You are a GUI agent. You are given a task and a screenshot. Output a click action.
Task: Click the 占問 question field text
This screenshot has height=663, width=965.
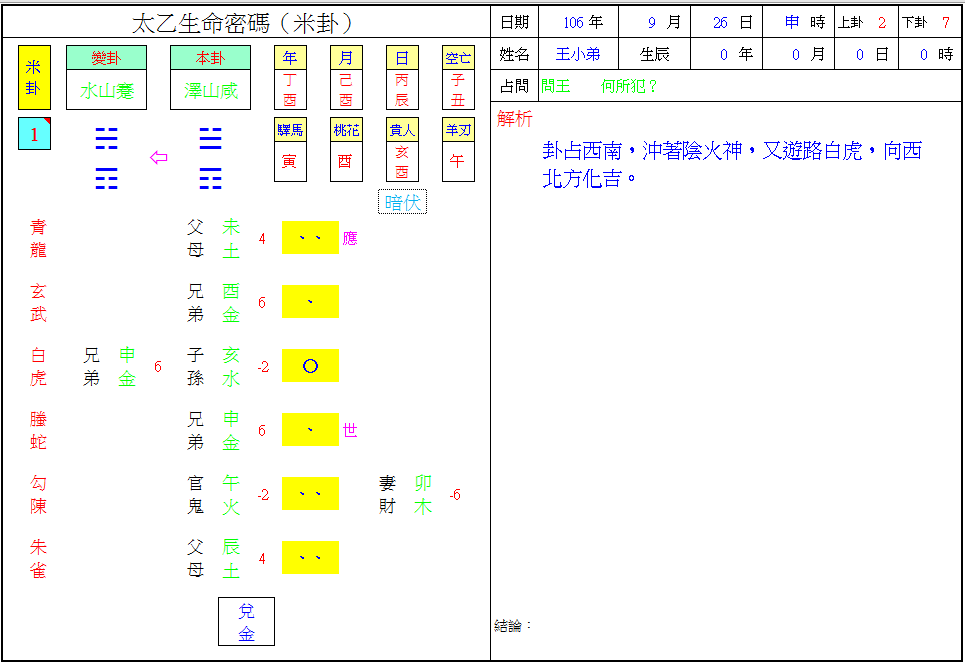600,87
